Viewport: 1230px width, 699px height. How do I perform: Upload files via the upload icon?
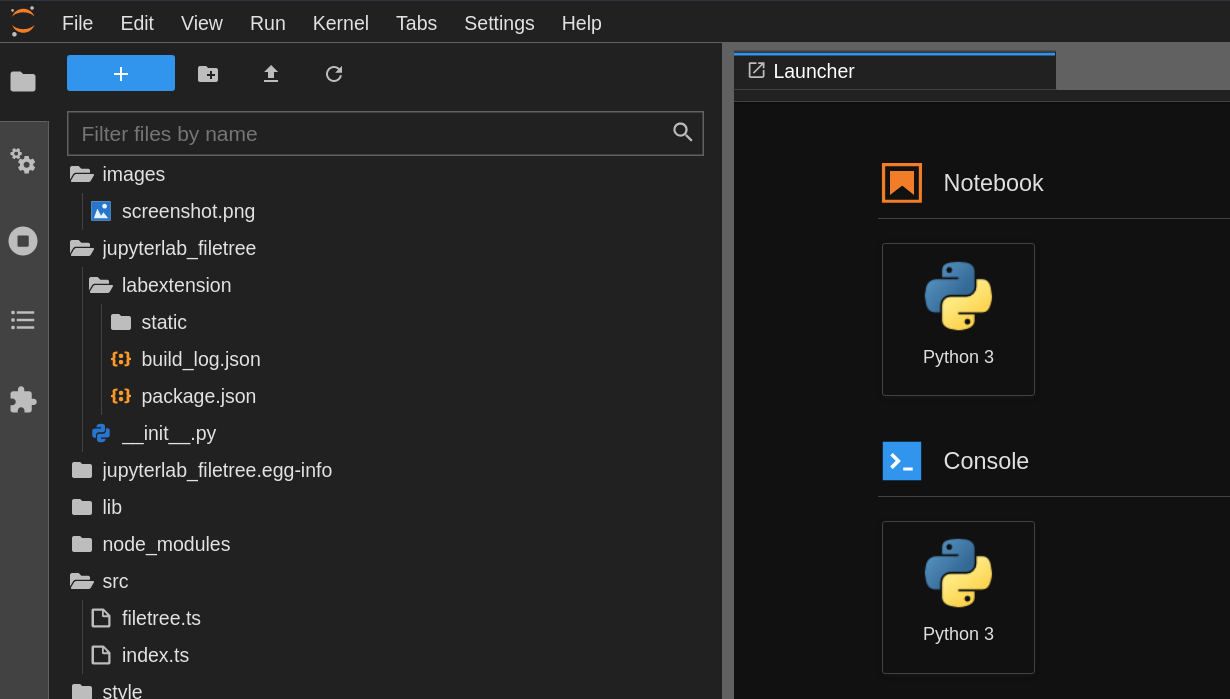tap(270, 73)
